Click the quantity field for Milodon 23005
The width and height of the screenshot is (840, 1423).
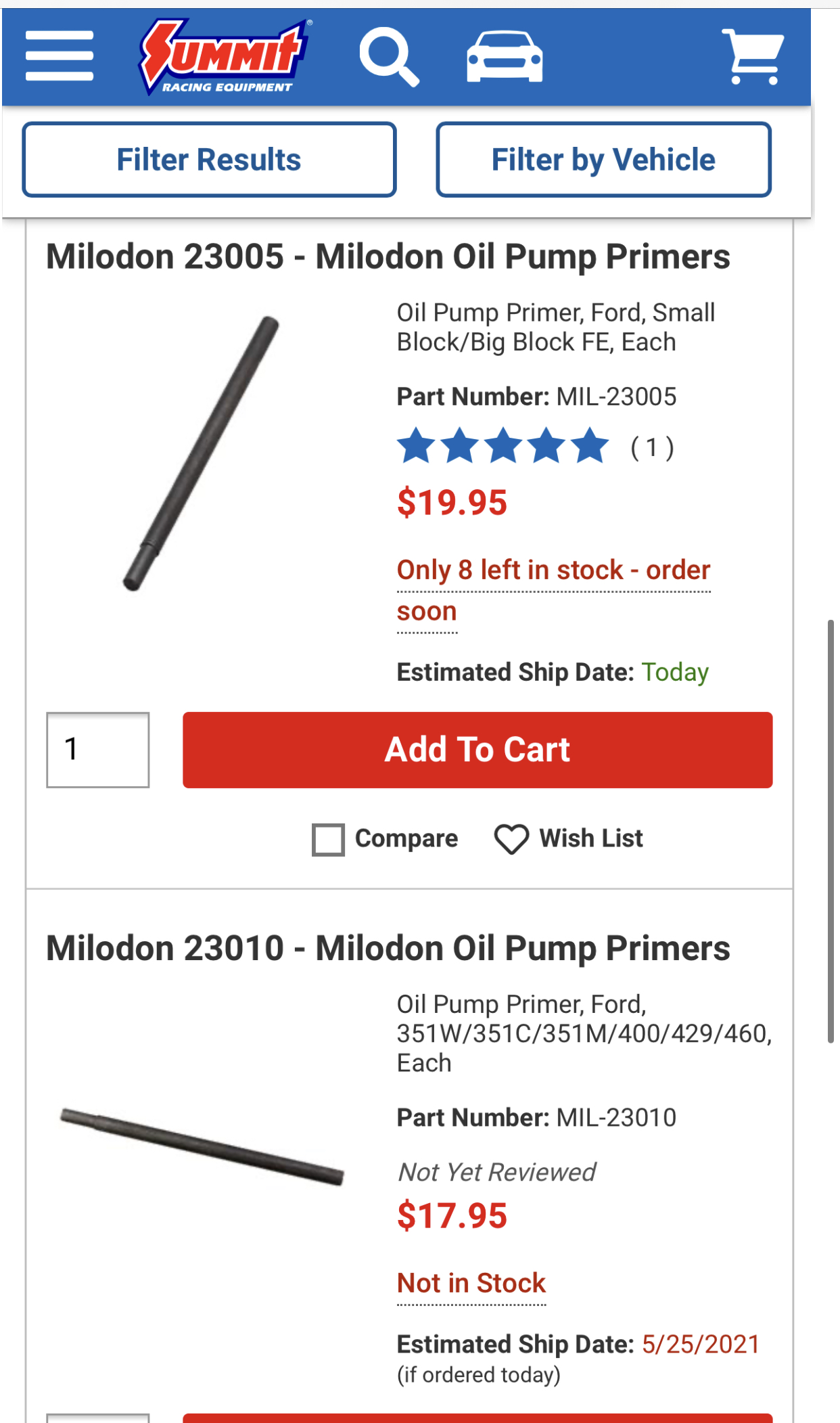click(x=98, y=750)
